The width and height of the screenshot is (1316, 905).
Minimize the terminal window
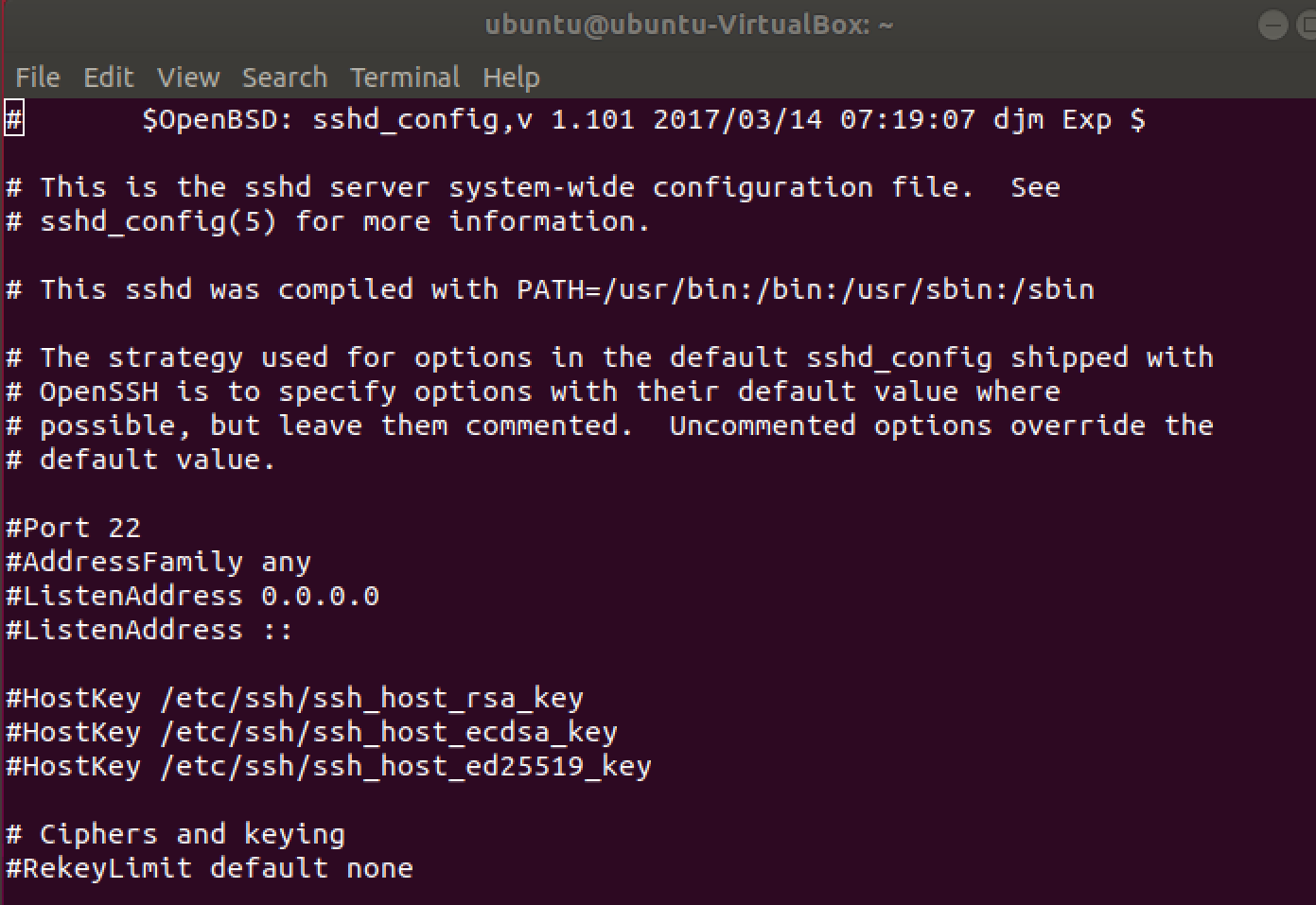(x=1272, y=26)
